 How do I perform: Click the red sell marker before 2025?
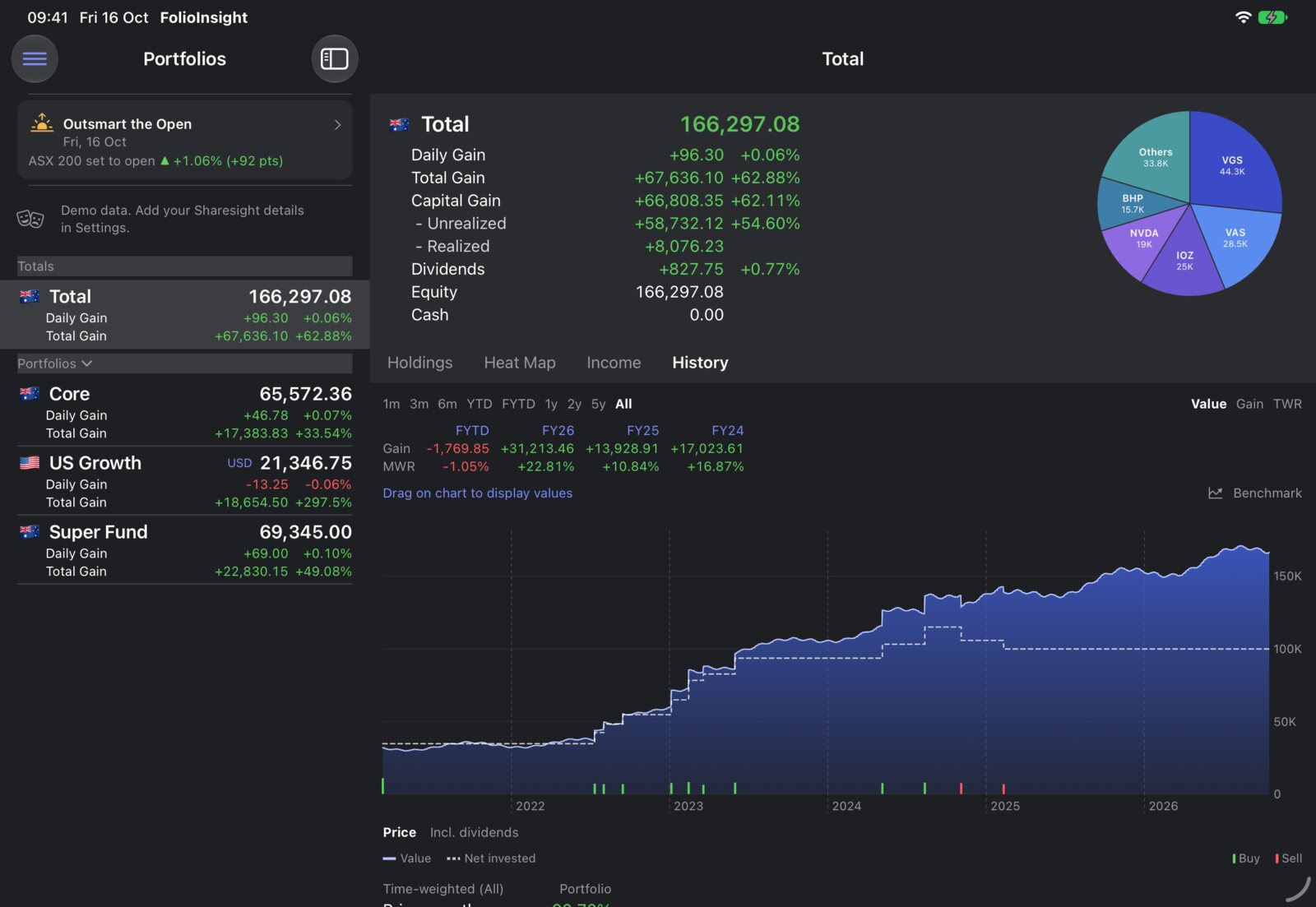[961, 788]
